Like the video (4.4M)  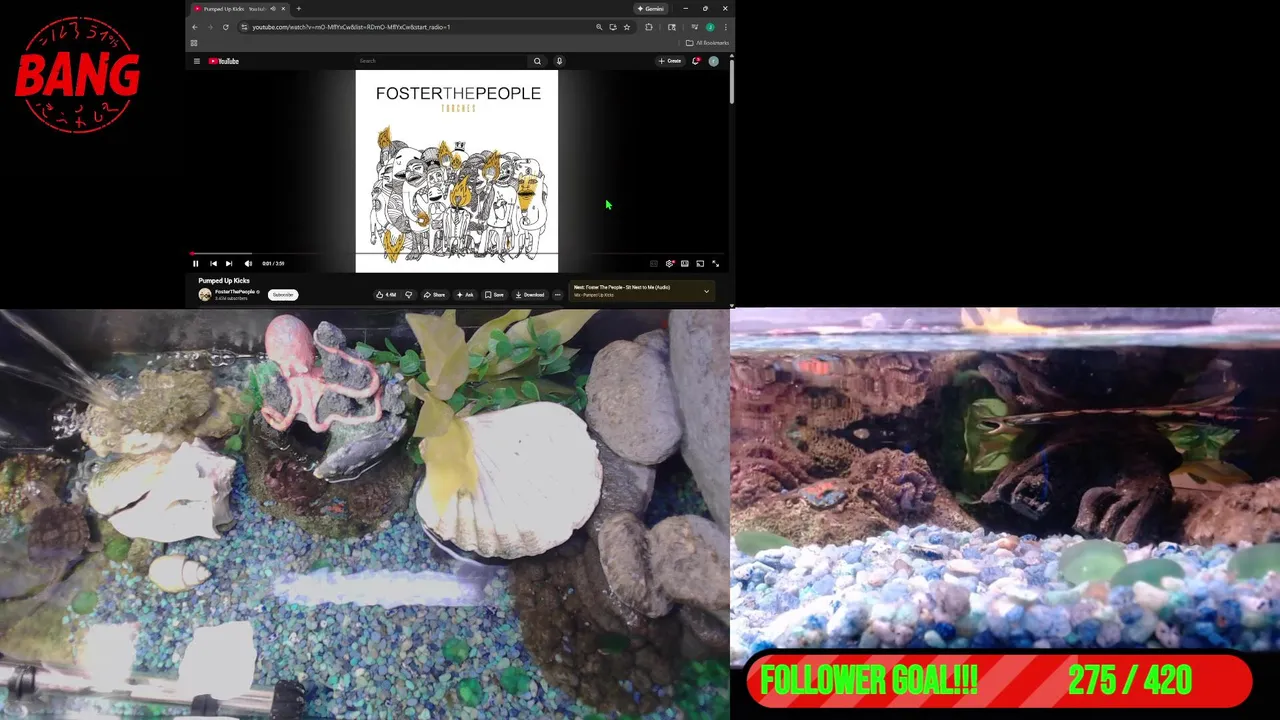386,295
